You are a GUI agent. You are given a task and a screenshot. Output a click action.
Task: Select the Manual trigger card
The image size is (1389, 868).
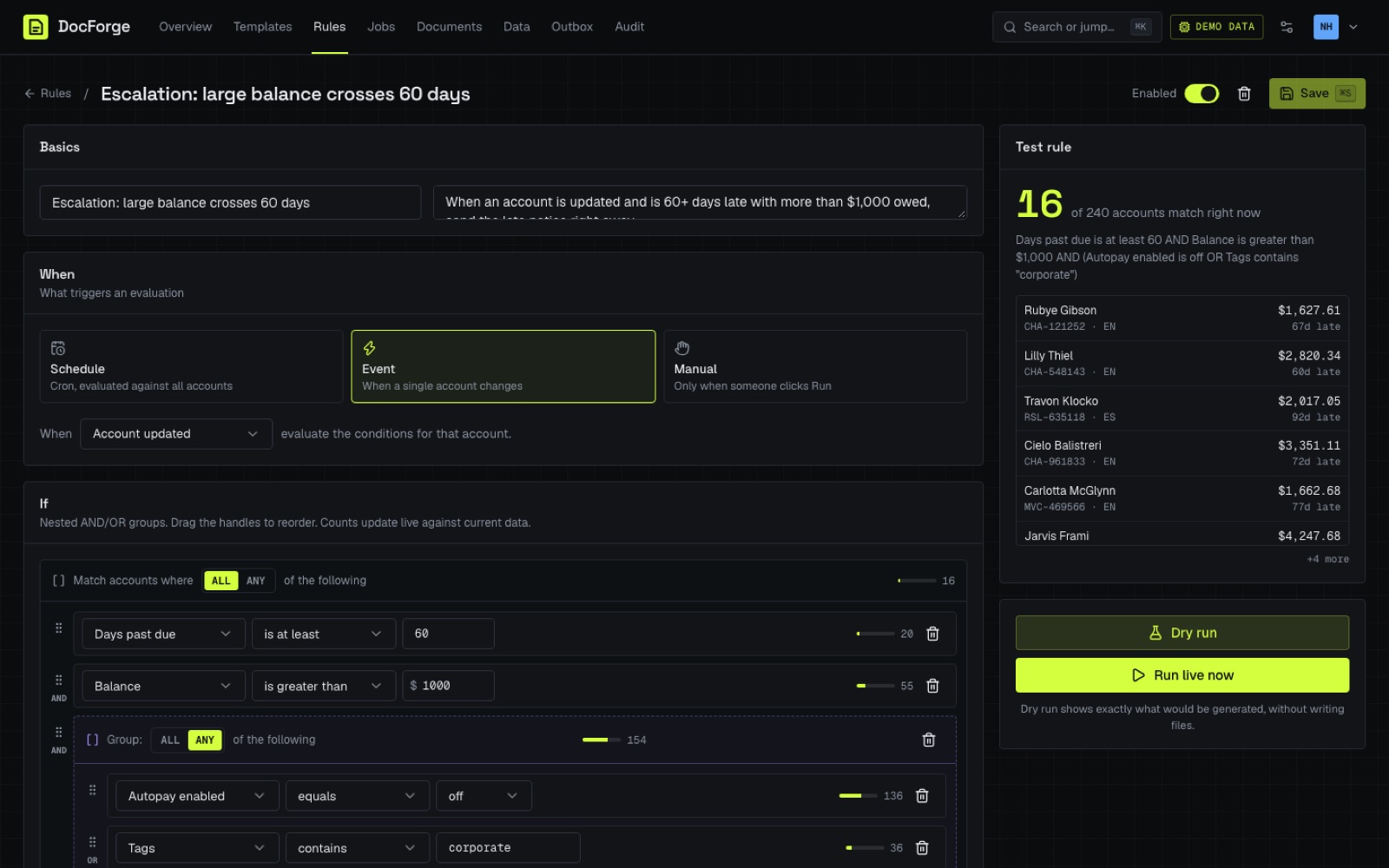[x=815, y=366]
